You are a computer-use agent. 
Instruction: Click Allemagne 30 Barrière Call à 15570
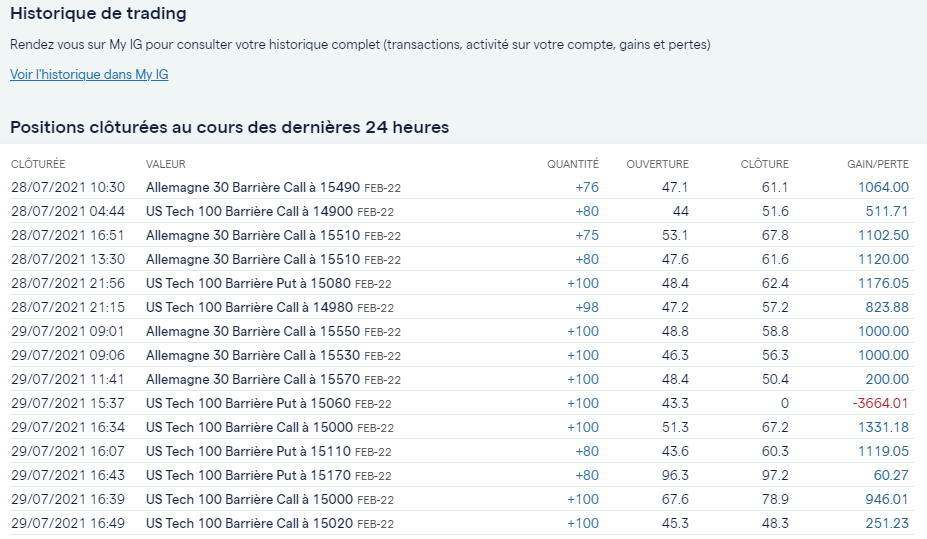tap(252, 379)
